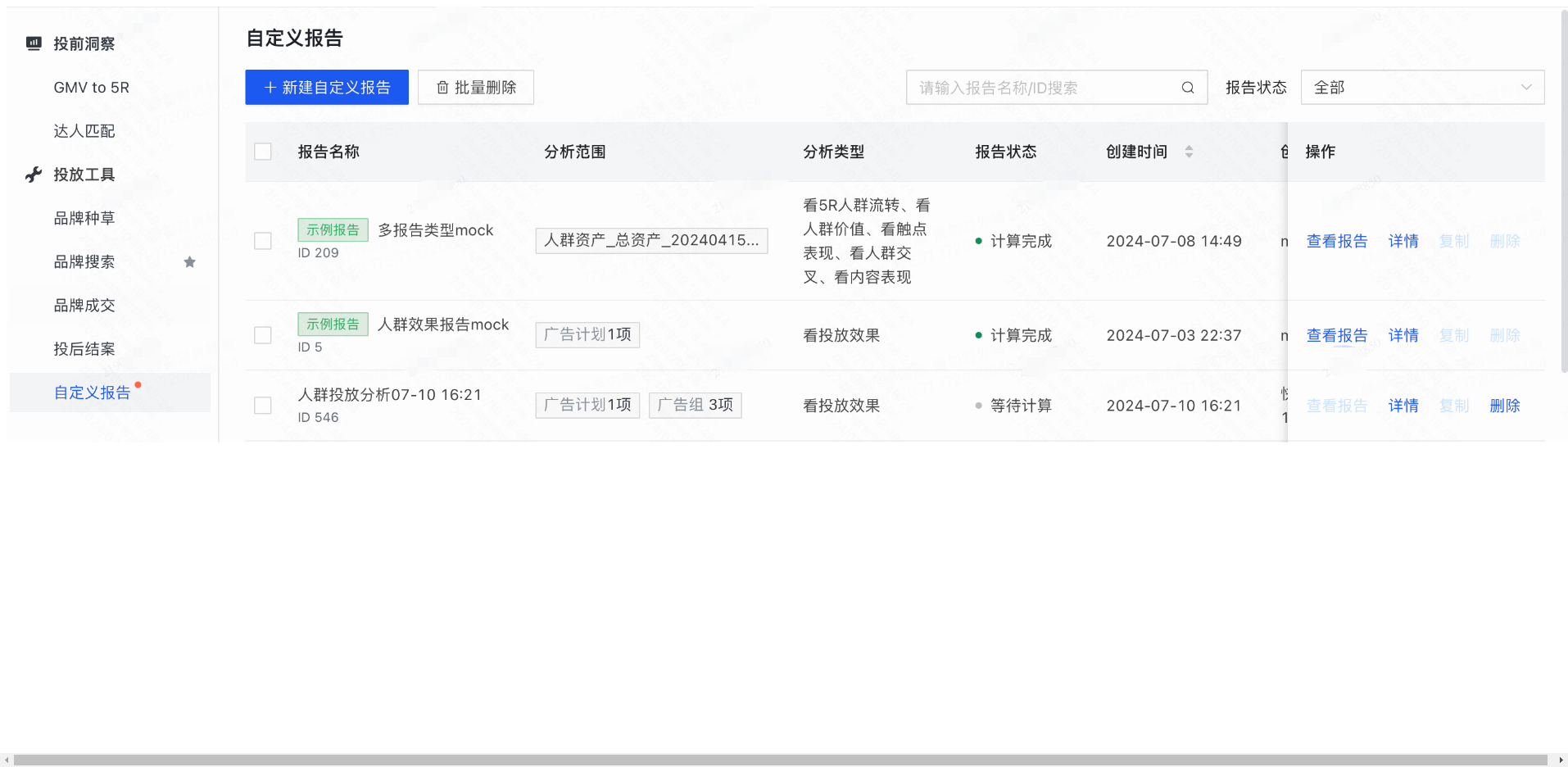
Task: Toggle the 创建时间 column sort arrows
Action: click(x=1190, y=152)
